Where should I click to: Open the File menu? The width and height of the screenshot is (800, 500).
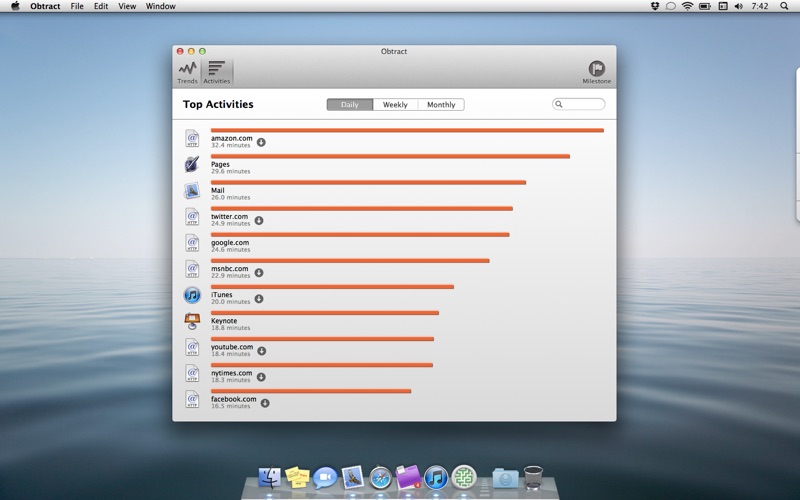[x=77, y=6]
